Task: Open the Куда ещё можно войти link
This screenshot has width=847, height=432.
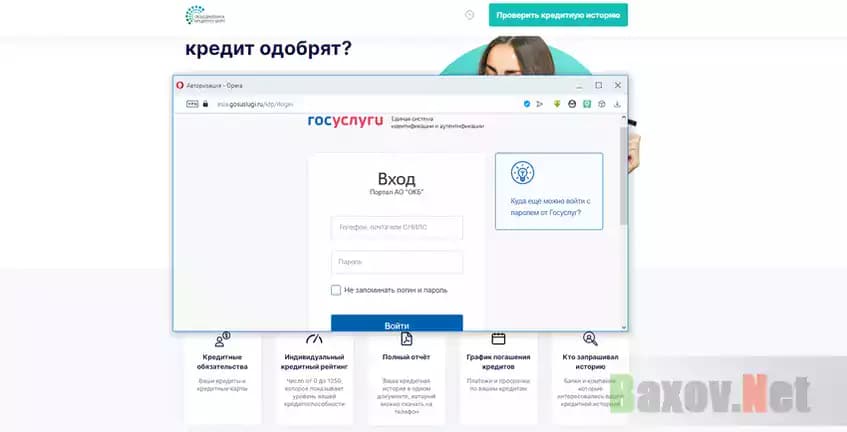Action: coord(550,207)
